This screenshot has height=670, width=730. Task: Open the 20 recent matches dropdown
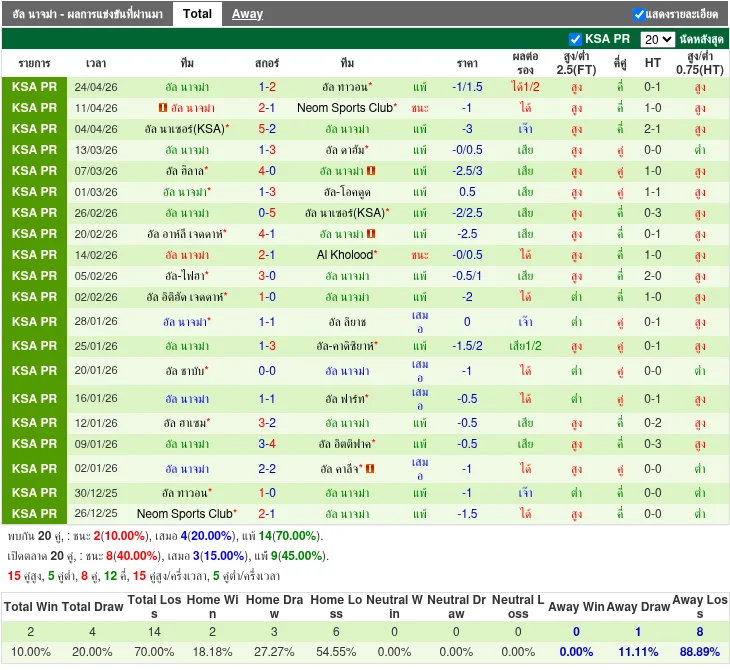tap(657, 39)
